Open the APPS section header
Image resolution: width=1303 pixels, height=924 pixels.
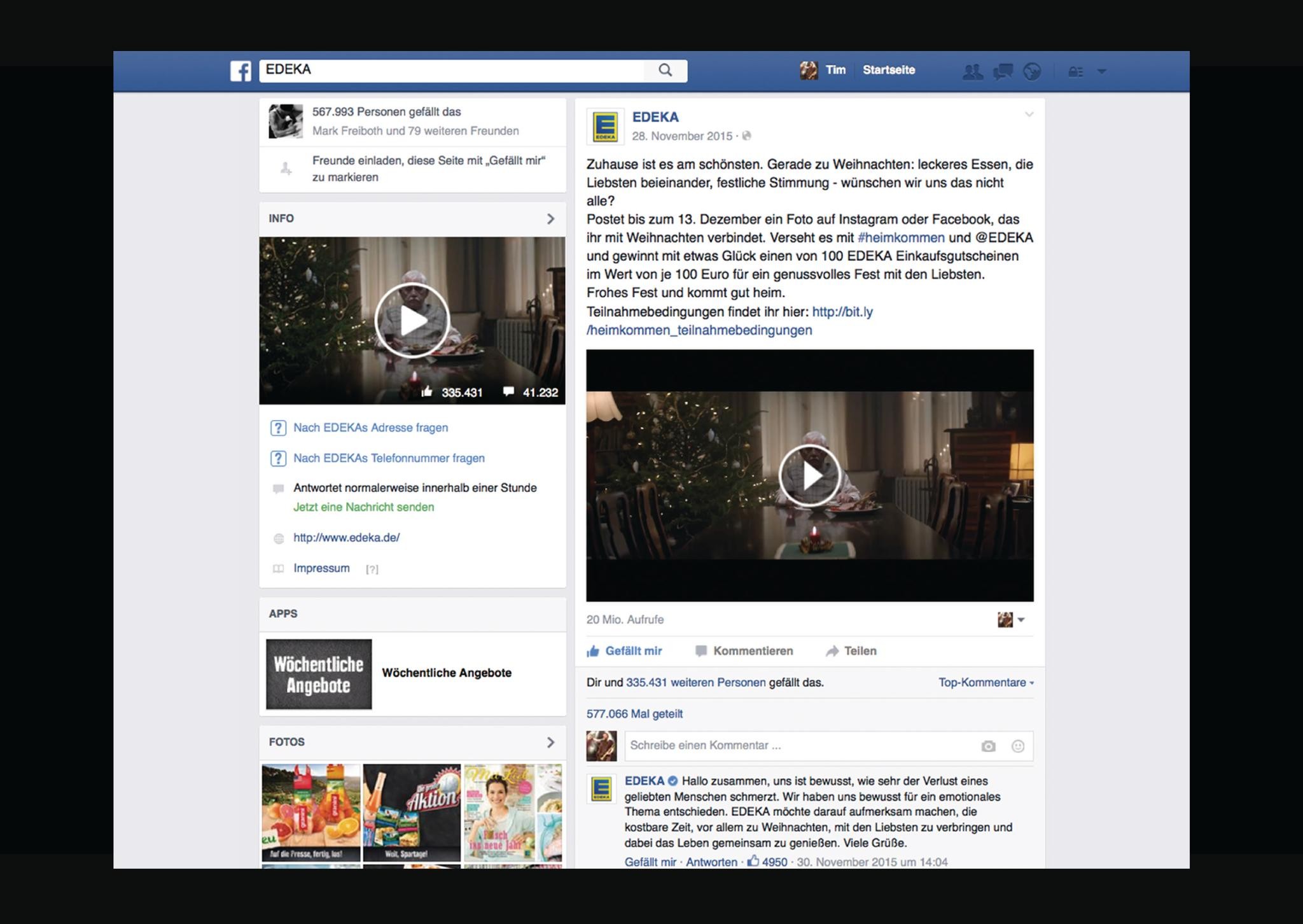point(412,614)
